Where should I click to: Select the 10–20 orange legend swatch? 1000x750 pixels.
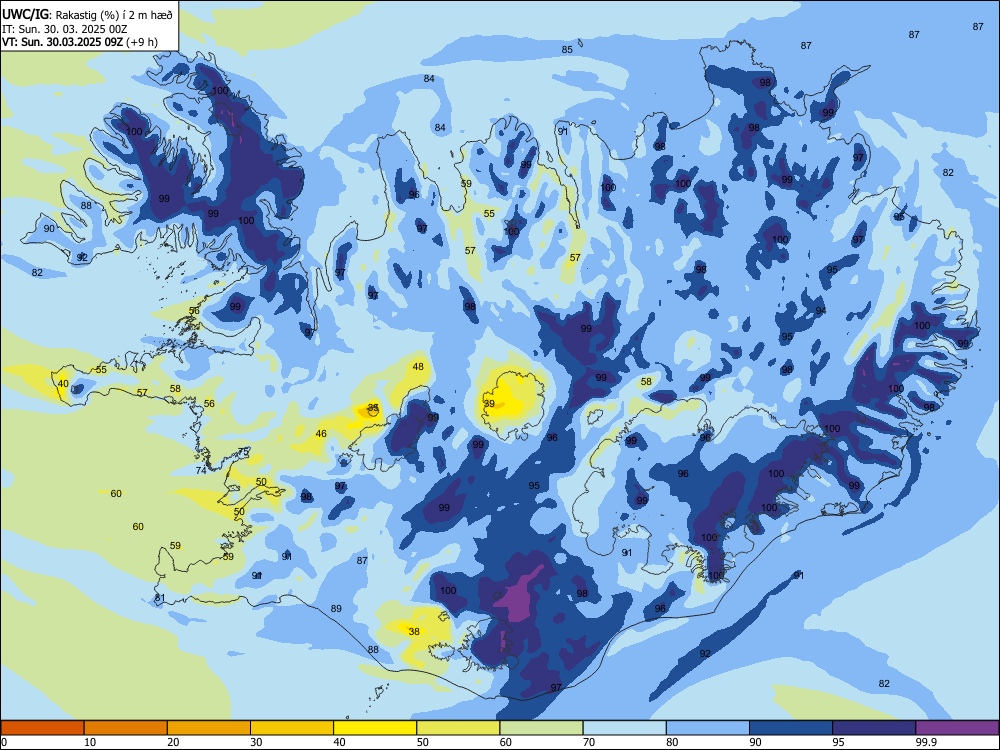[x=126, y=728]
